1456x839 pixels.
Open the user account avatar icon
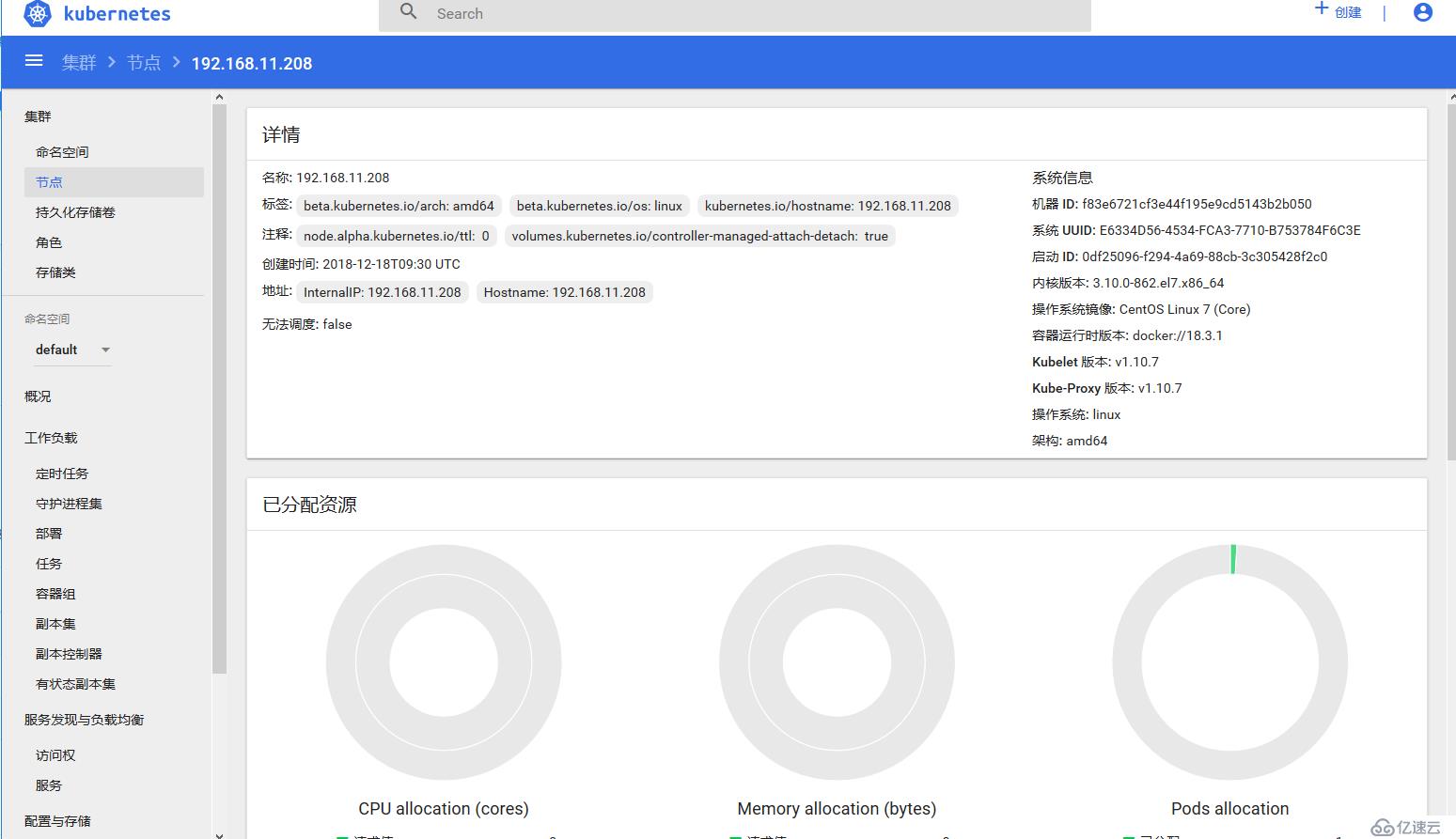(x=1423, y=12)
